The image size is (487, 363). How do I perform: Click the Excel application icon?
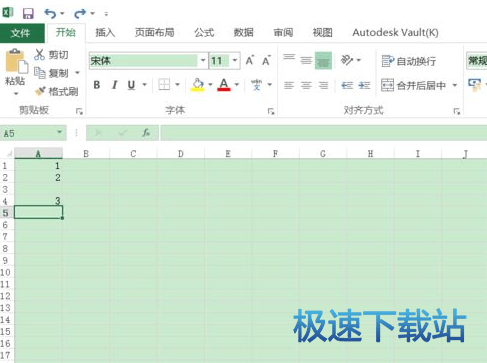pyautogui.click(x=8, y=13)
